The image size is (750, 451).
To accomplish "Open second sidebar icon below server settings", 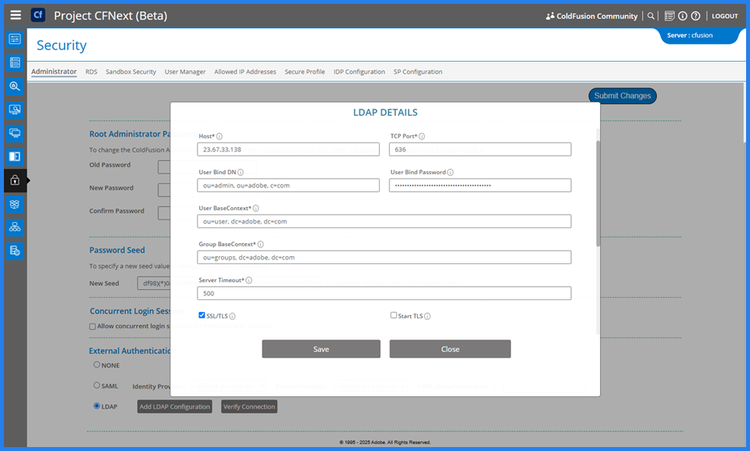I will coord(15,62).
